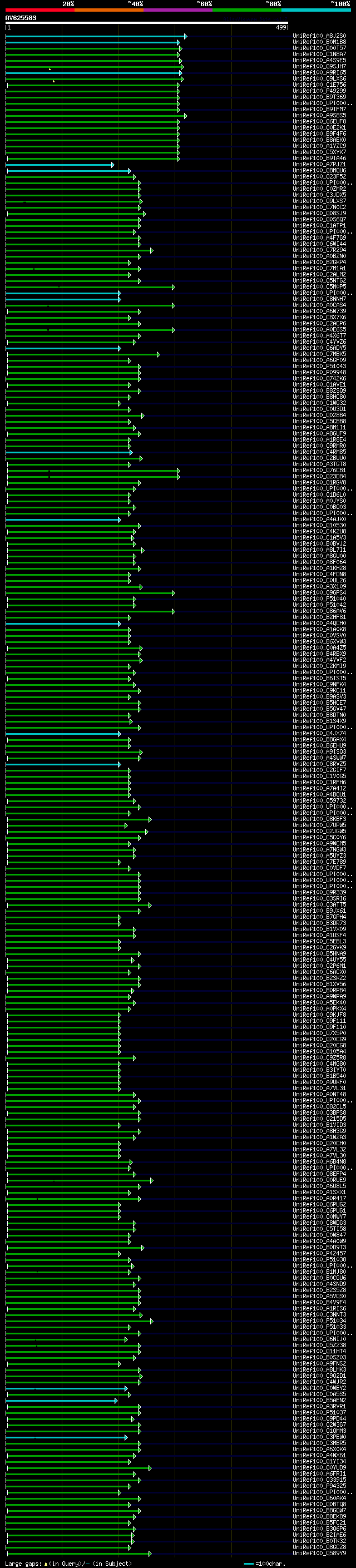This screenshot has height=1568, width=356.
Task: Select hit UniRef100_A8M1I1
Action: [x=319, y=428]
